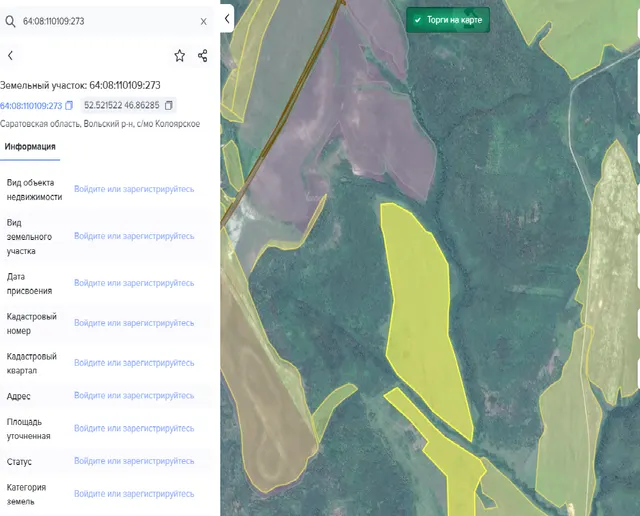Collapse the side panel with the arrow
This screenshot has width=640, height=516.
pyautogui.click(x=227, y=19)
